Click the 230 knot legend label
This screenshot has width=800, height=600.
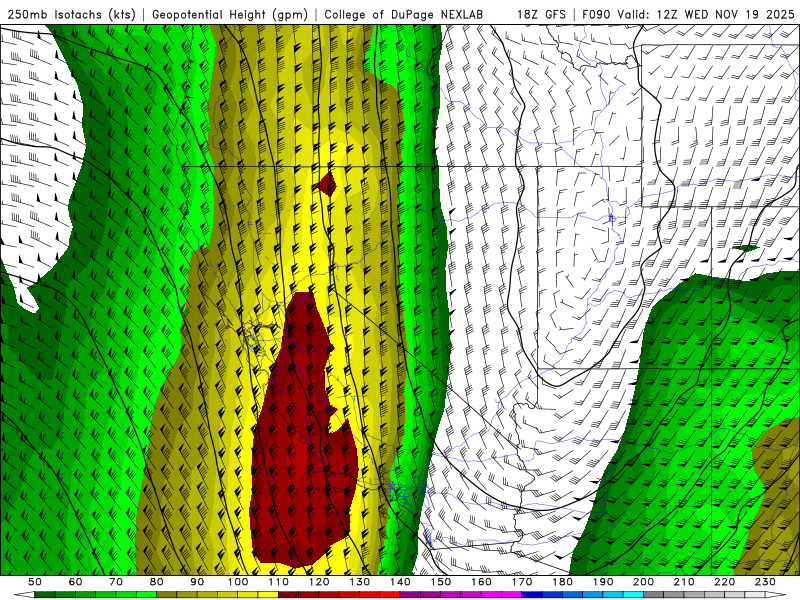pyautogui.click(x=766, y=582)
